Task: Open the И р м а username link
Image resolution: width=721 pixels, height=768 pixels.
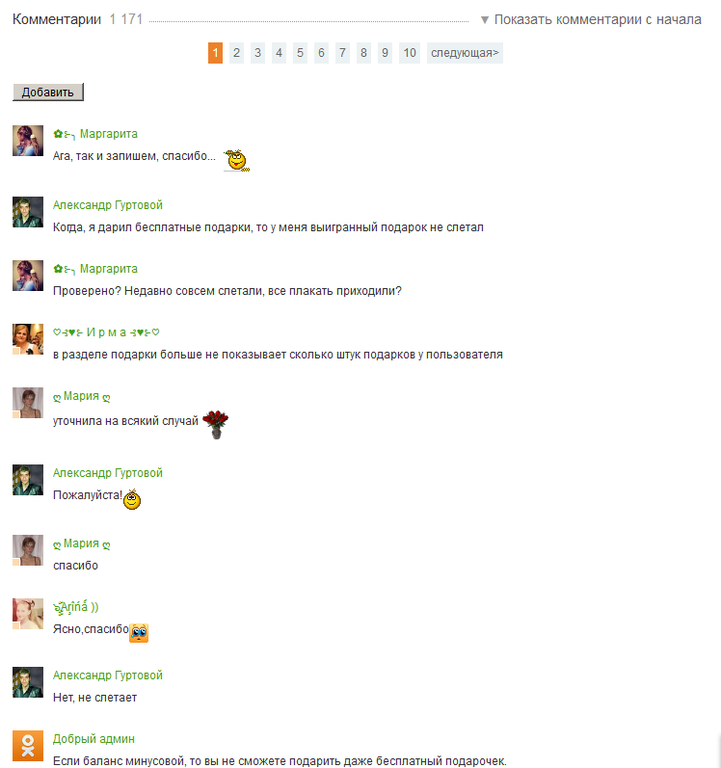Action: [106, 332]
